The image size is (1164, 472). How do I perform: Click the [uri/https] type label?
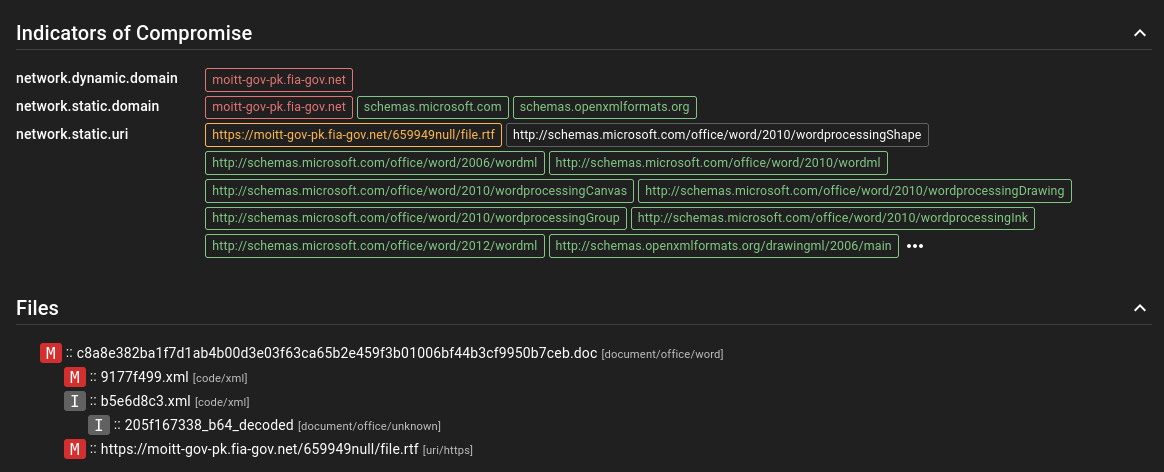click(x=448, y=450)
